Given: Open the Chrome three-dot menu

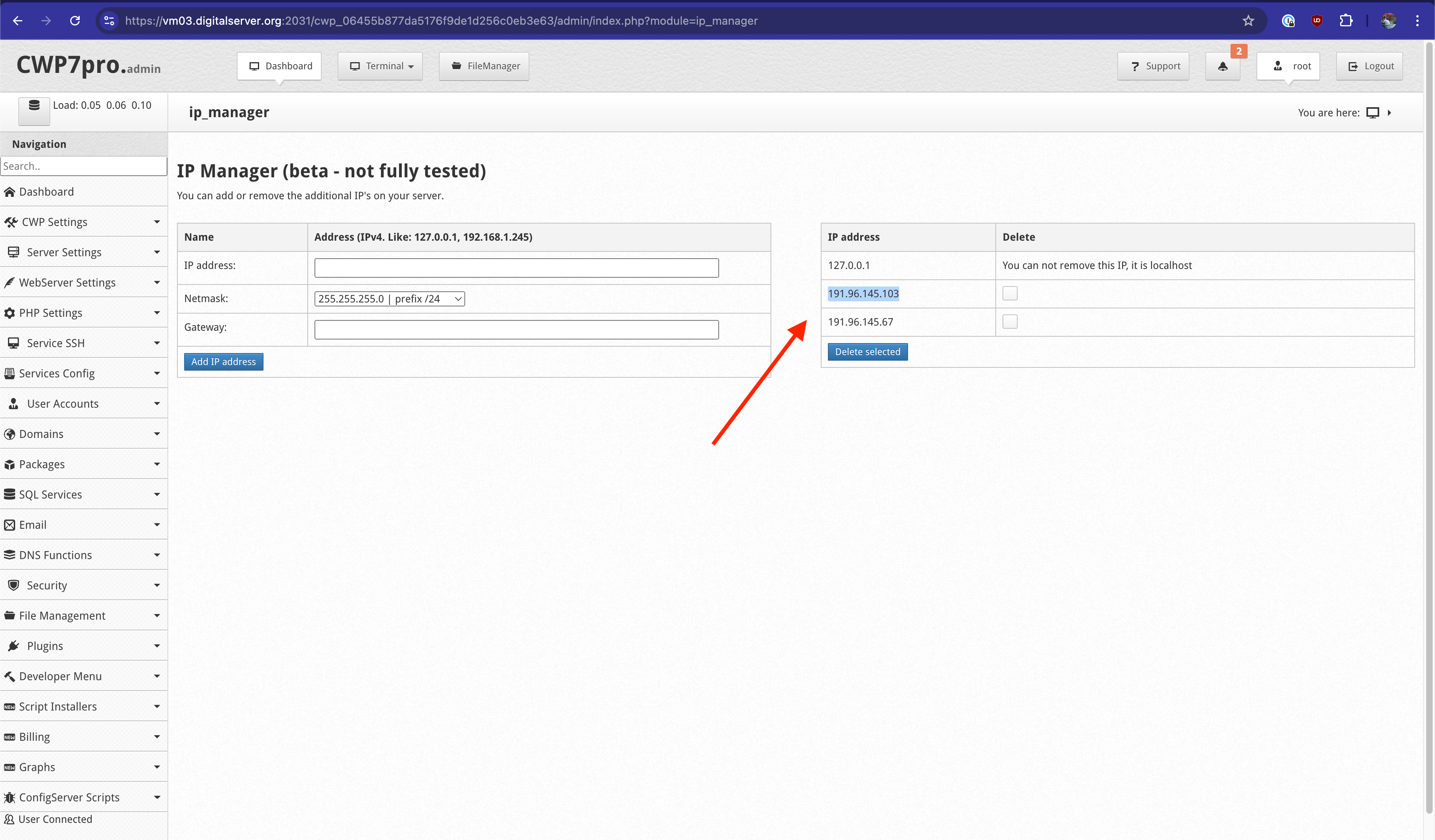Looking at the screenshot, I should (1417, 20).
